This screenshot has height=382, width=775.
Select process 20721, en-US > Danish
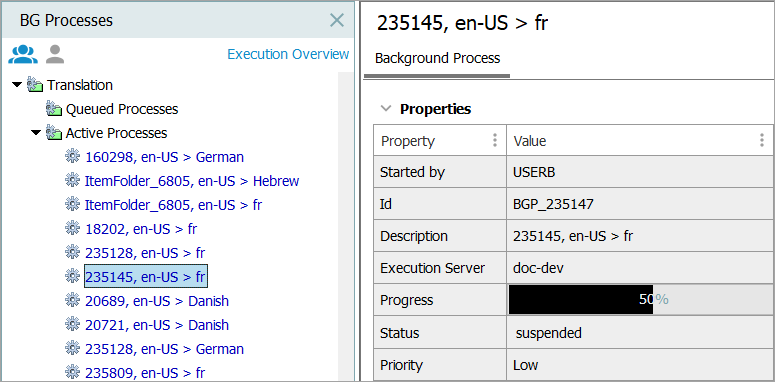[157, 325]
